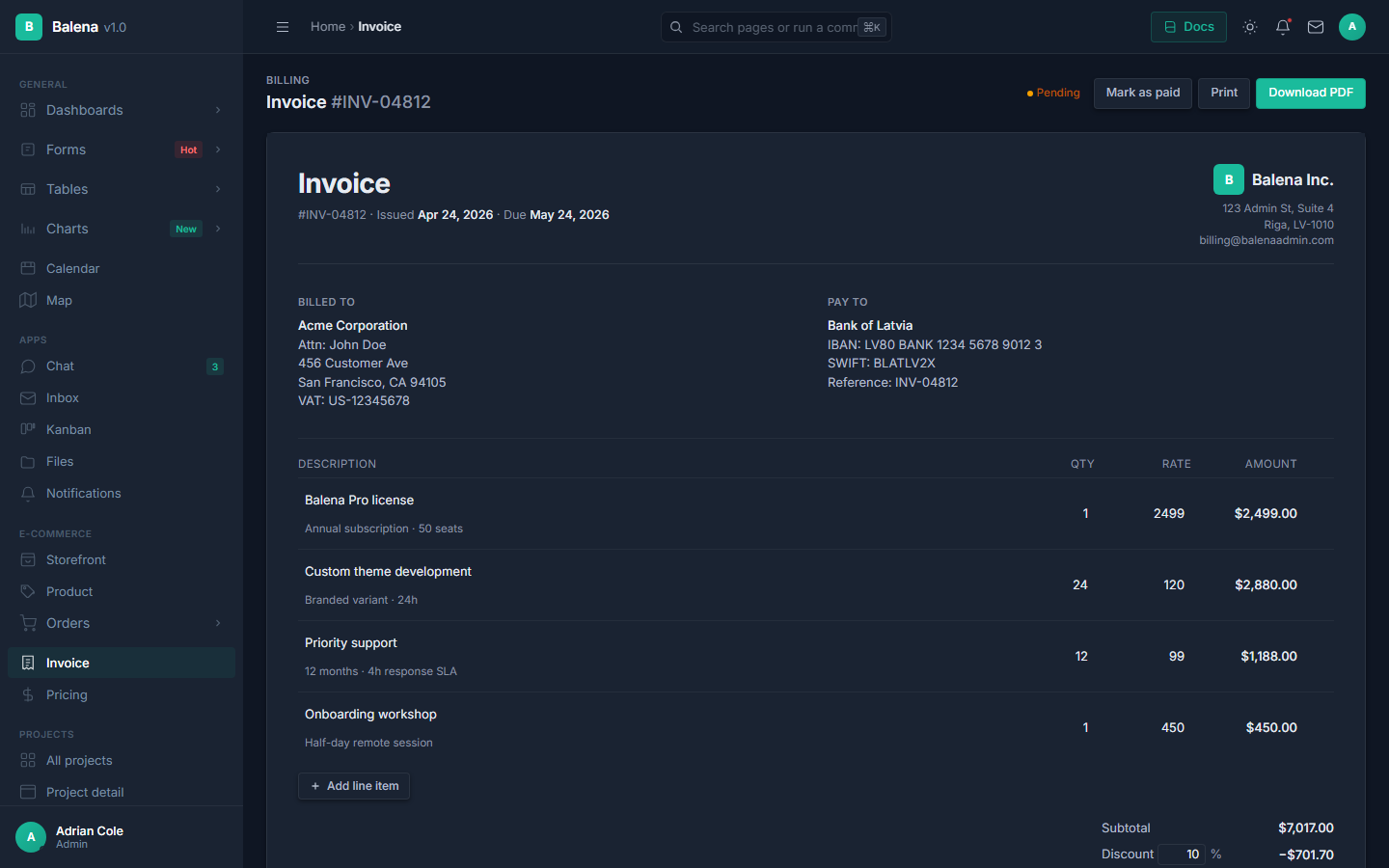This screenshot has width=1389, height=868.
Task: Select Pricing in the sidebar
Action: tap(122, 694)
